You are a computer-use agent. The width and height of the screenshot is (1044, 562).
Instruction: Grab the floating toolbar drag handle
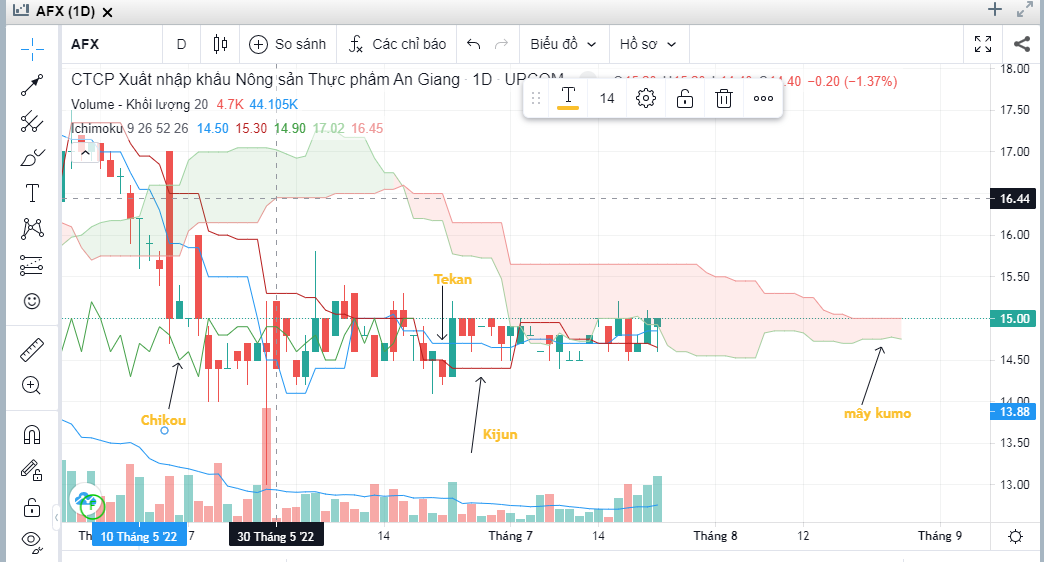536,99
